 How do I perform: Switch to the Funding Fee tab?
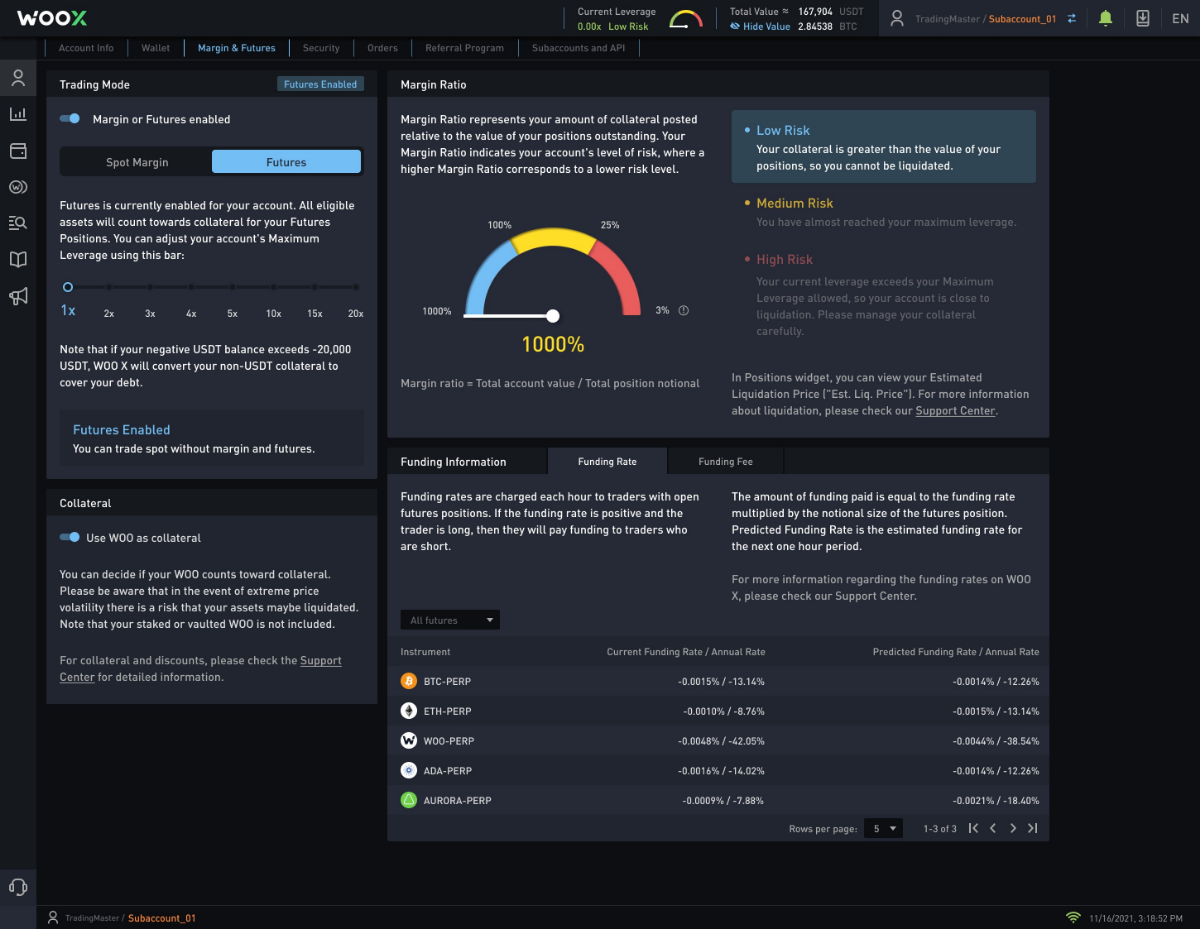[725, 461]
